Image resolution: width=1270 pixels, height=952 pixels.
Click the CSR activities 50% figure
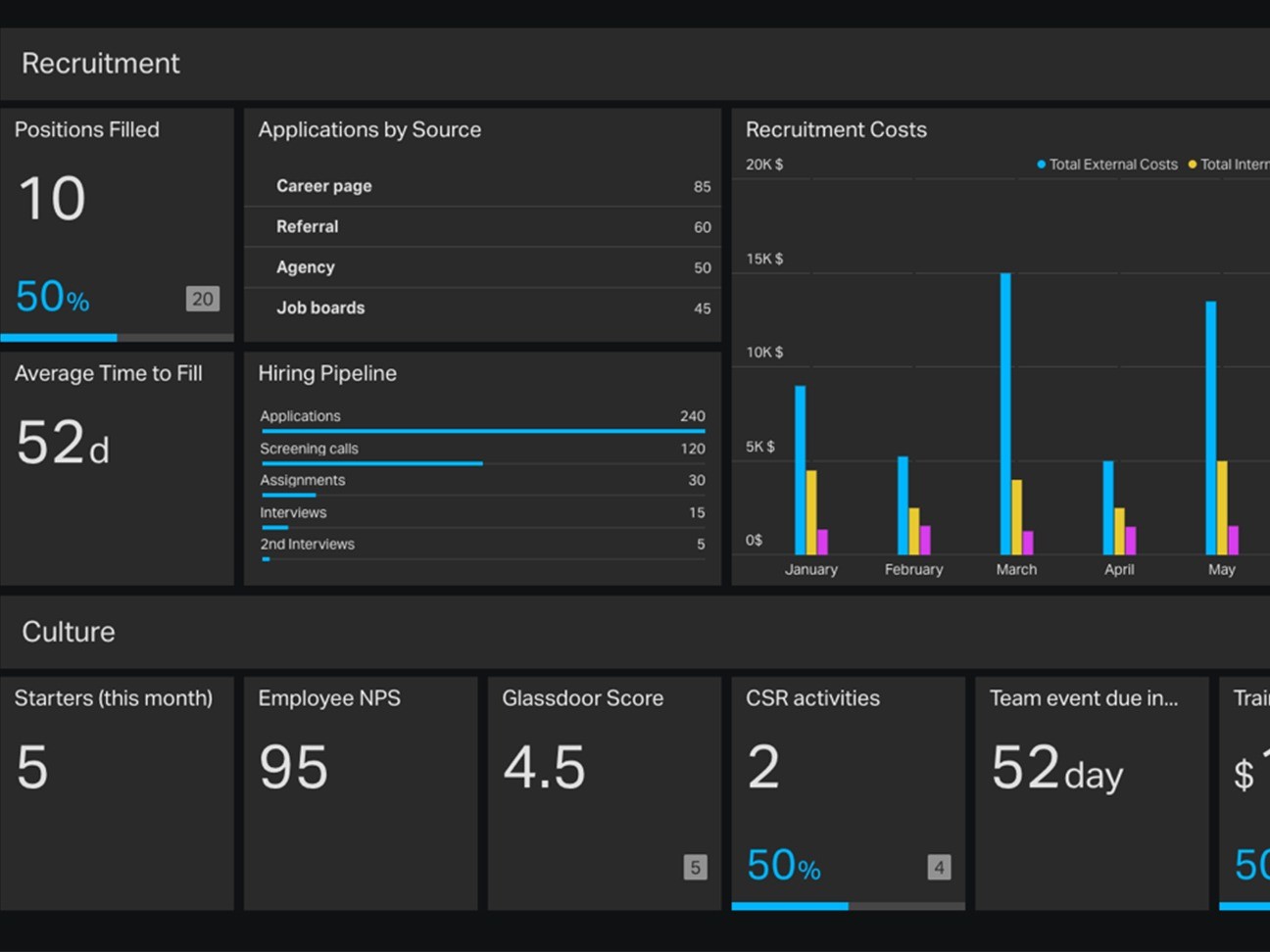[784, 866]
